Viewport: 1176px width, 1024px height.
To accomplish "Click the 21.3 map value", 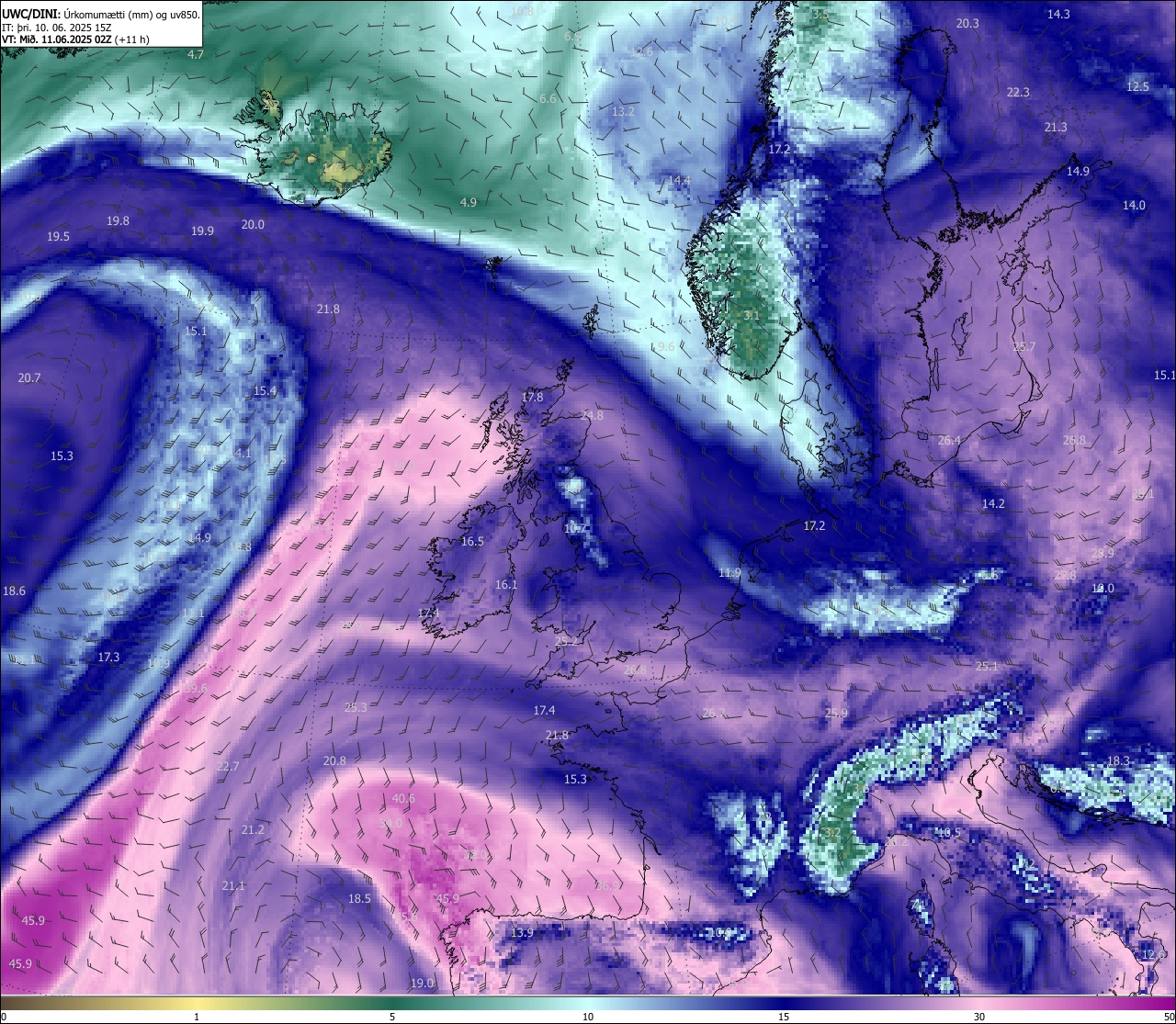I will [1056, 128].
